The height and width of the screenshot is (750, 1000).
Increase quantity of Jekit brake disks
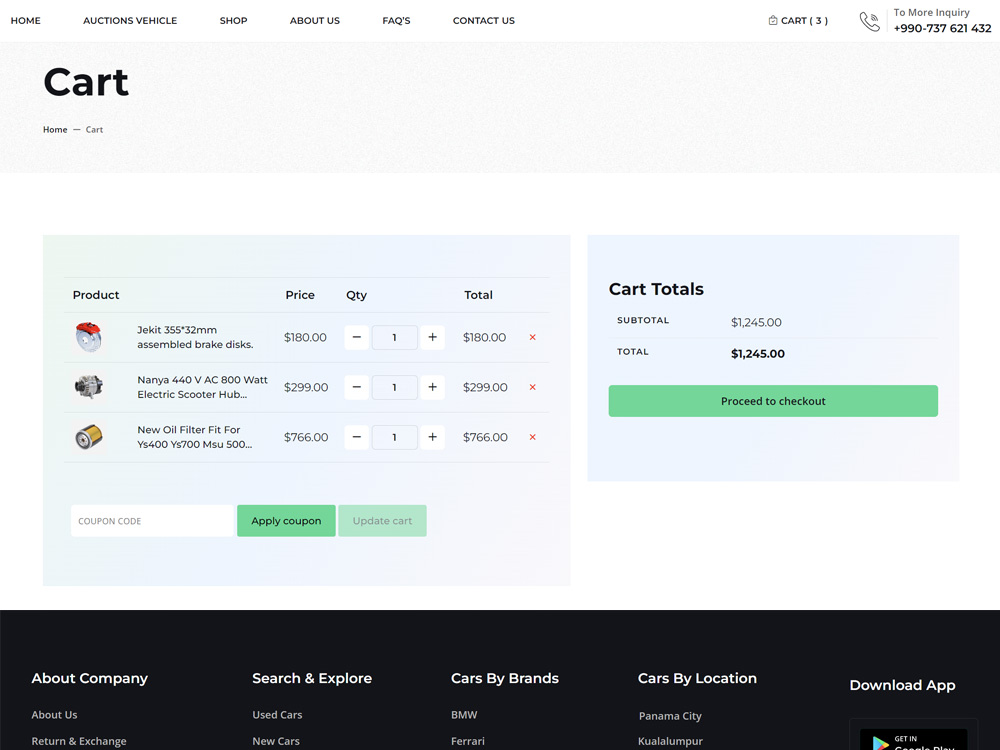[x=432, y=337]
